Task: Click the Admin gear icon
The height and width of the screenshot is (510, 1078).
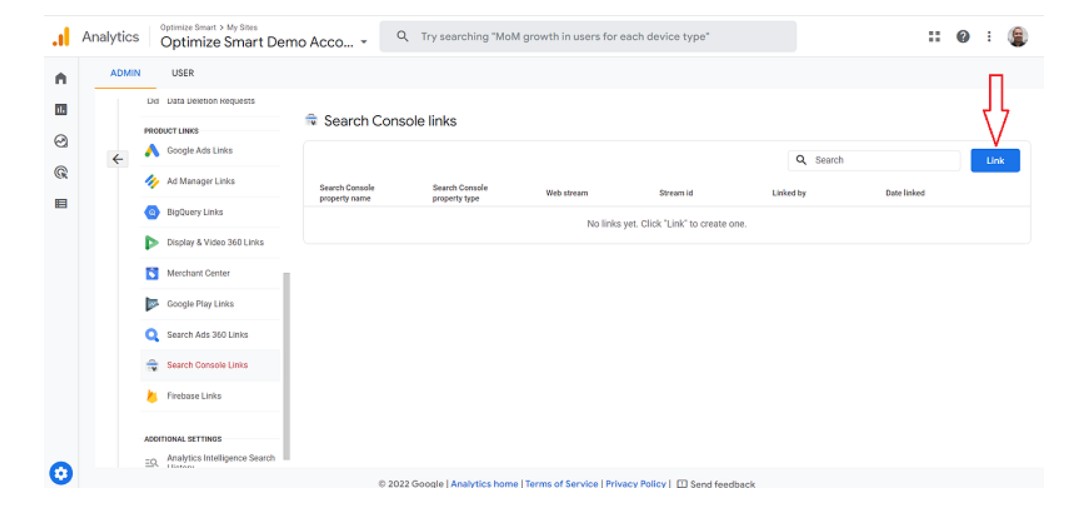Action: click(x=61, y=473)
